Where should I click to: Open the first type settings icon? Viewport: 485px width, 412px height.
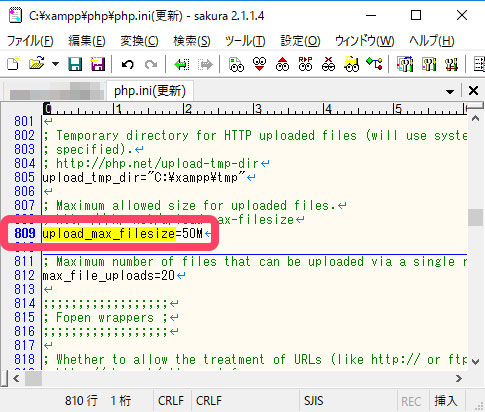tap(405, 64)
